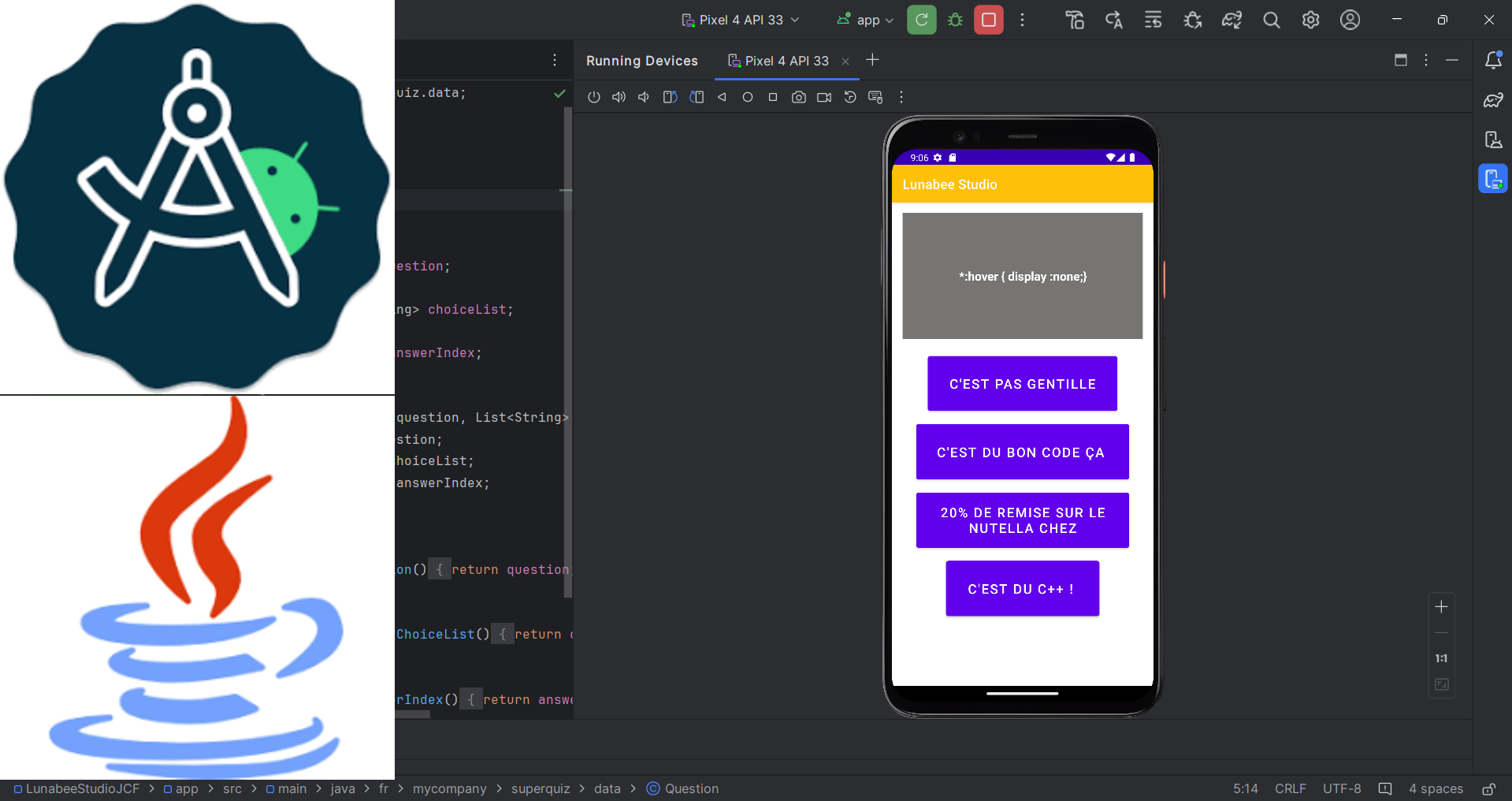The width and height of the screenshot is (1512, 801).
Task: Stop the running app with red square
Action: pos(988,20)
